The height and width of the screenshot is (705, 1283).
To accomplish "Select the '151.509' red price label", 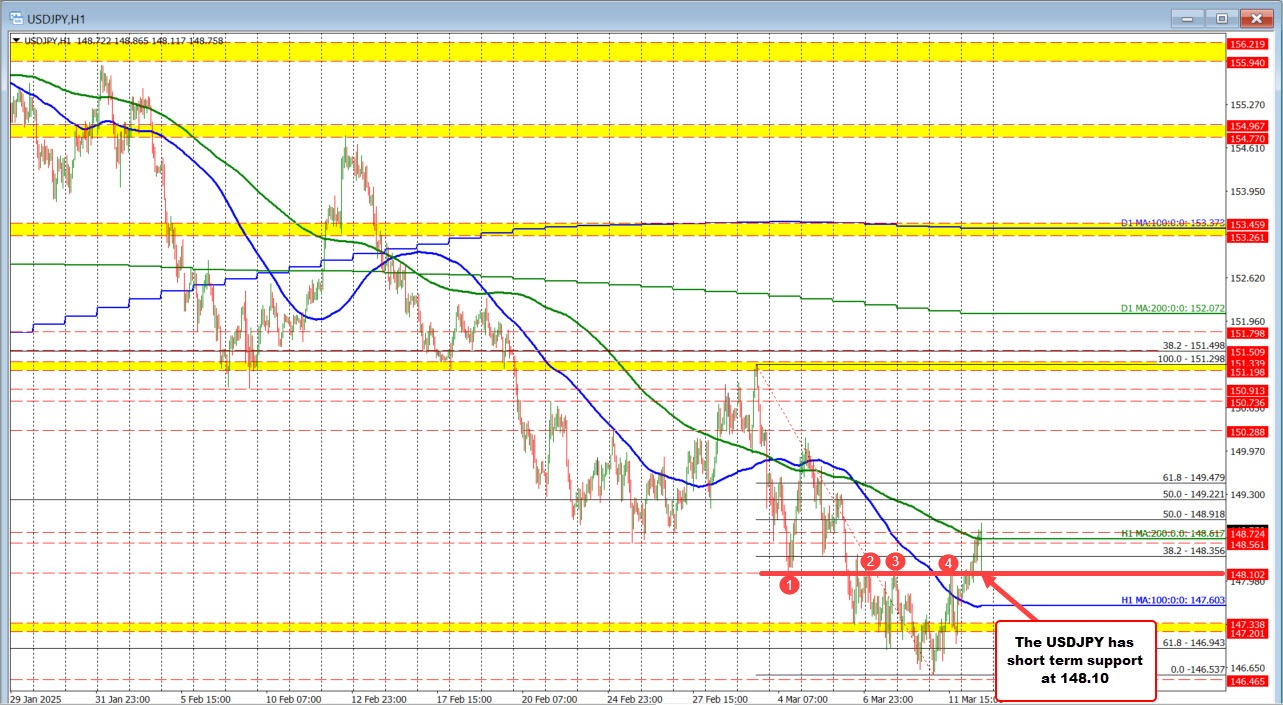I will [1246, 352].
